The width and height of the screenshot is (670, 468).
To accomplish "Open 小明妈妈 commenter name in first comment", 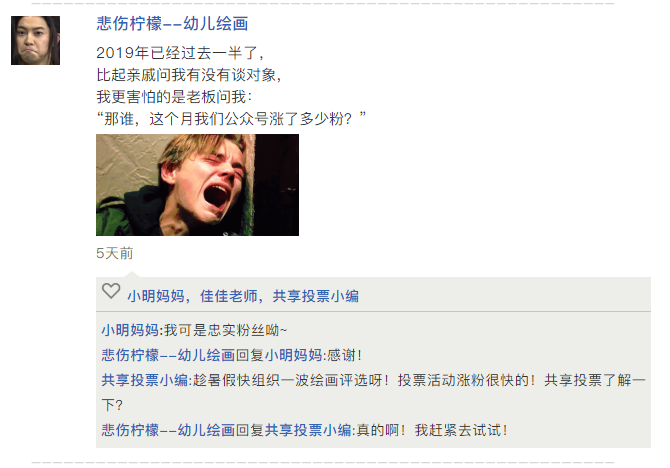I will 130,330.
